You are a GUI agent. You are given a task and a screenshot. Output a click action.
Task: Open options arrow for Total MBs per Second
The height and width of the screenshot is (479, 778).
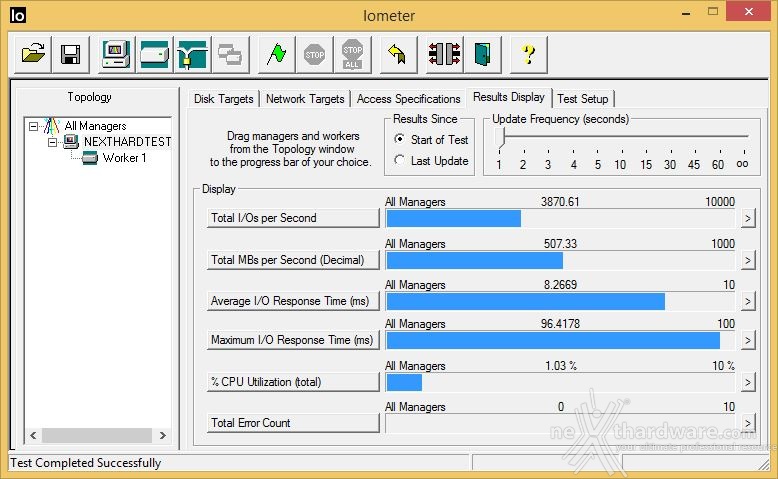pyautogui.click(x=748, y=261)
